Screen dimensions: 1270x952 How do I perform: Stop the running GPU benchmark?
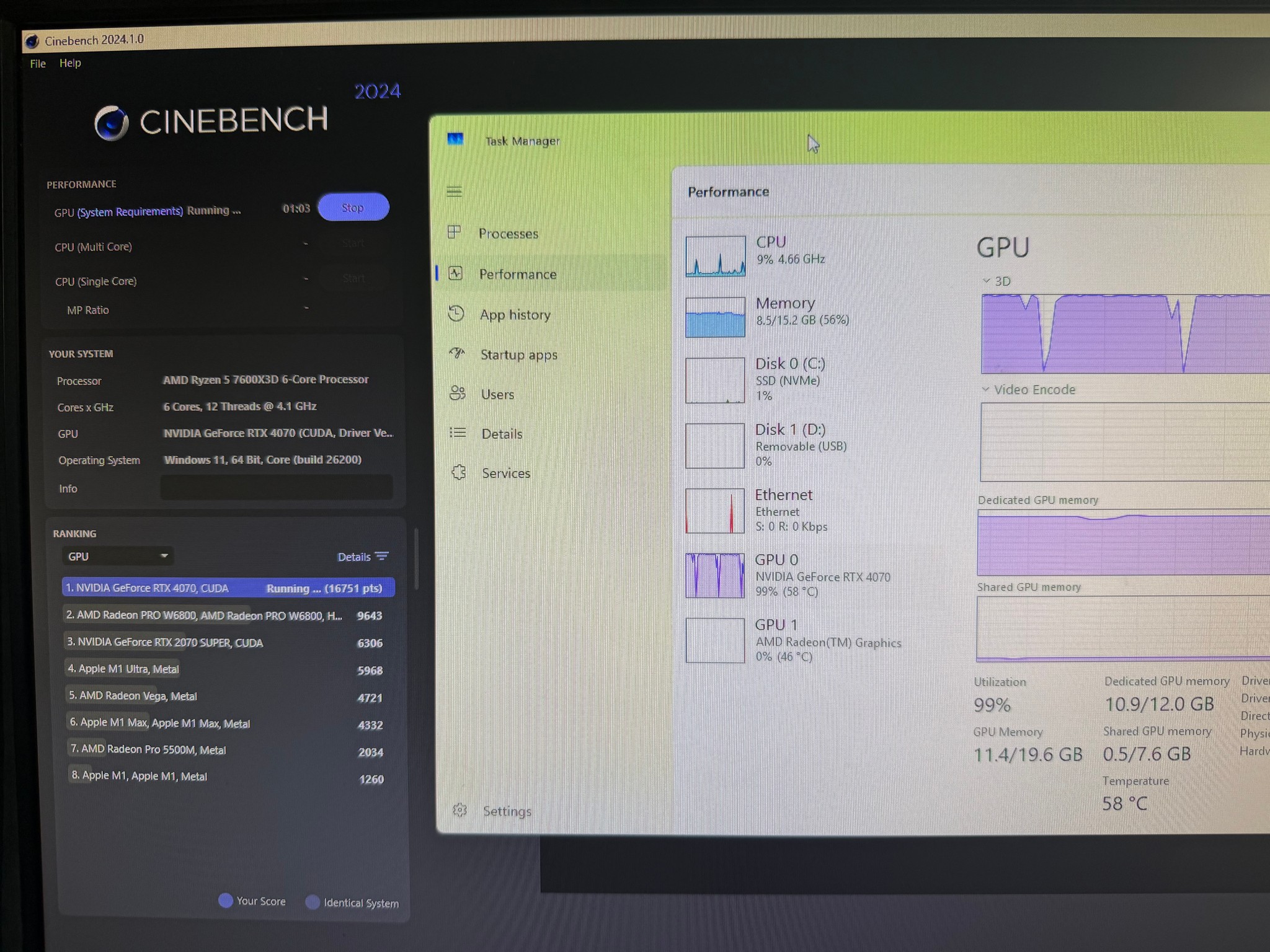(x=353, y=207)
